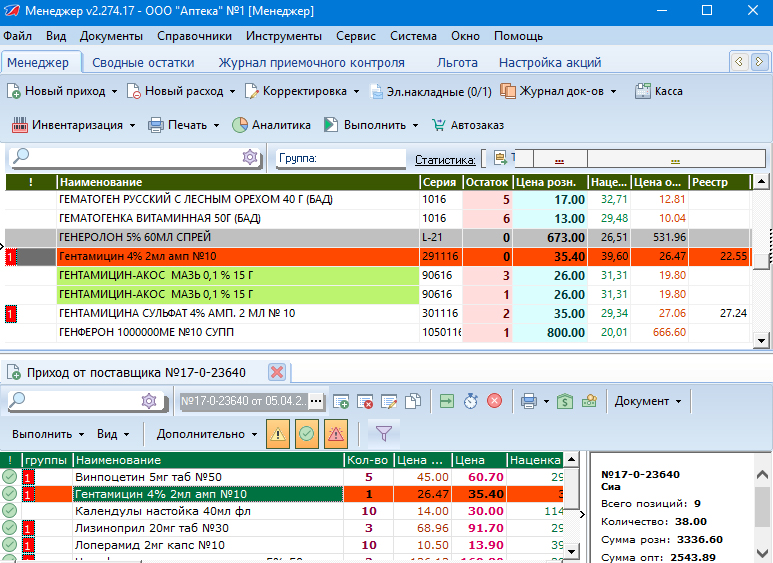Image resolution: width=773 pixels, height=563 pixels.
Task: Open the Документ dropdown menu
Action: click(649, 401)
